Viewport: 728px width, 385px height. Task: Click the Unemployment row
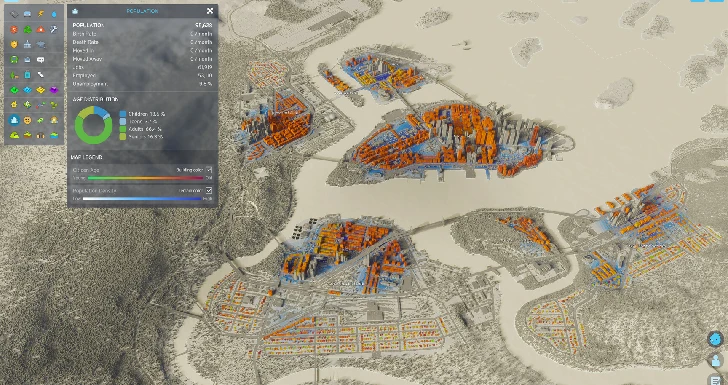[x=143, y=84]
